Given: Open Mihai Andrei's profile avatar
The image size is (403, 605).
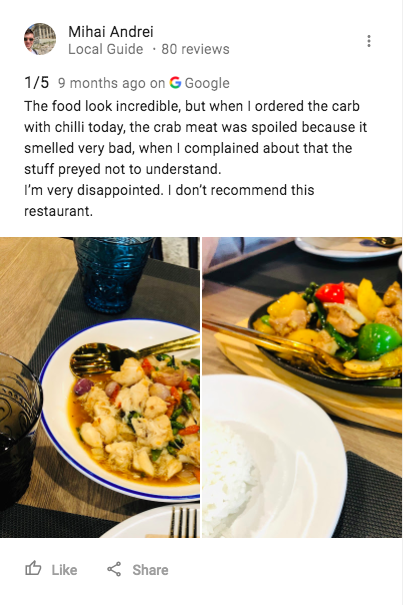Looking at the screenshot, I should pos(40,39).
